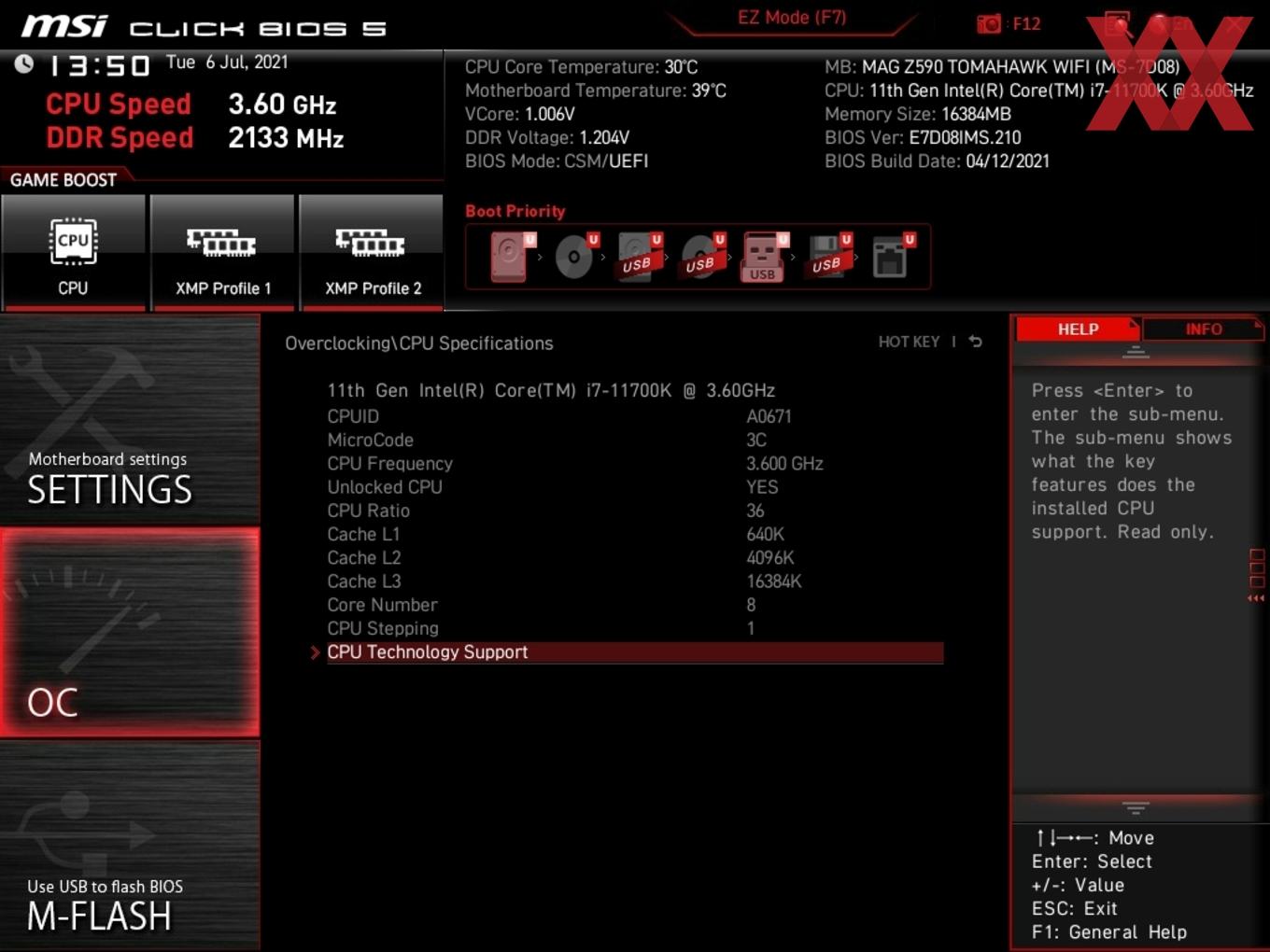Select the Cache L3 row
This screenshot has height=952, width=1270.
[x=635, y=581]
